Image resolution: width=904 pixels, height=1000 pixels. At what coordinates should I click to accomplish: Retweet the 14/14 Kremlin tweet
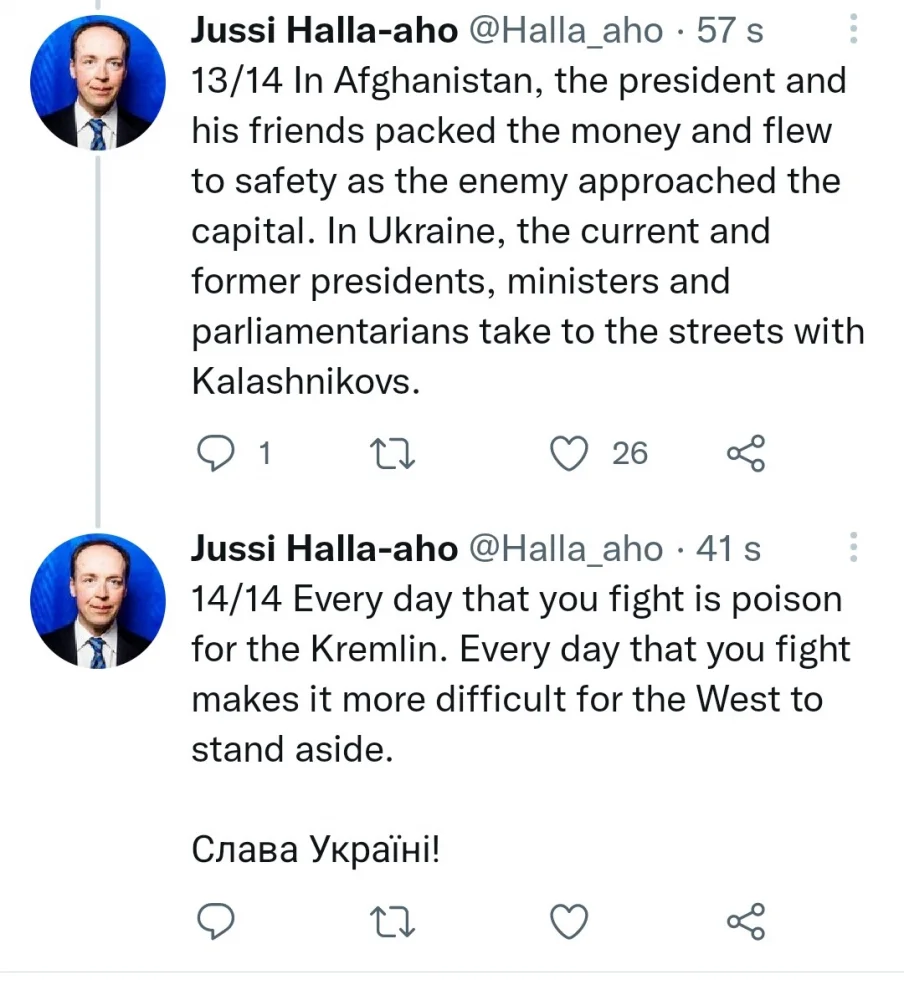coord(392,921)
